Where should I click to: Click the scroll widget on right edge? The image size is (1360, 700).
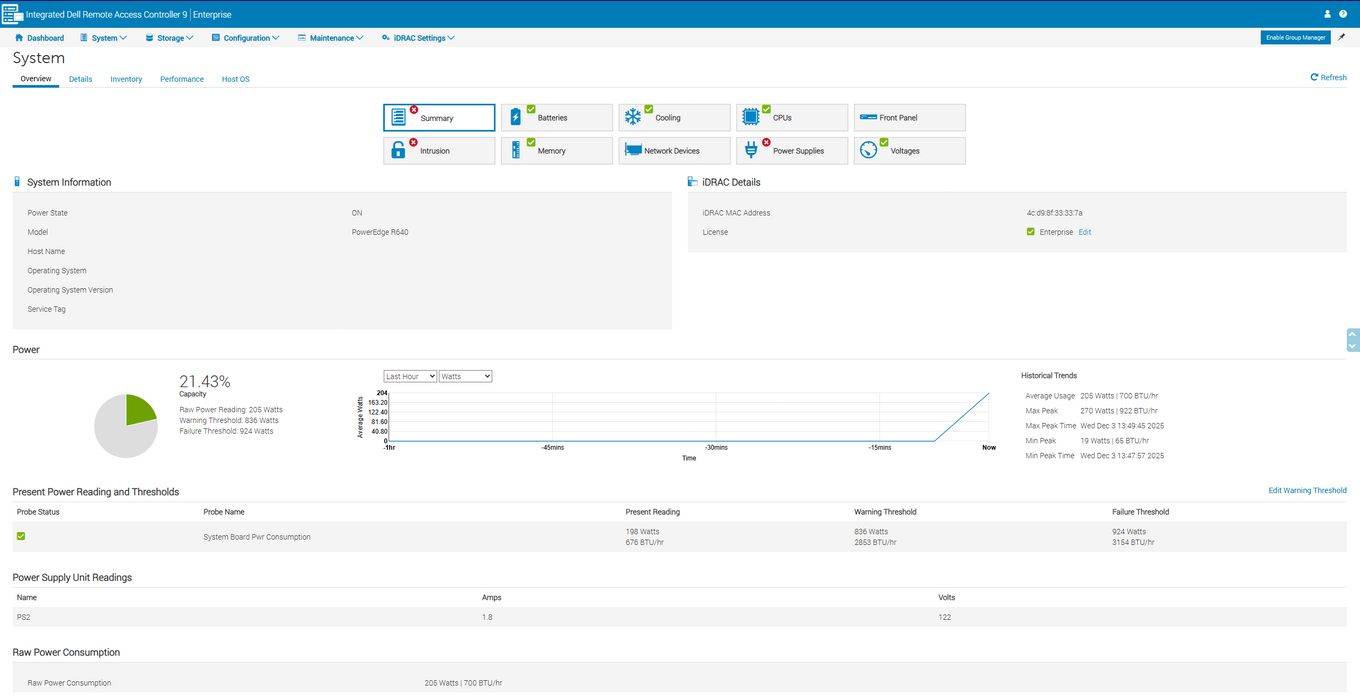(x=1353, y=340)
